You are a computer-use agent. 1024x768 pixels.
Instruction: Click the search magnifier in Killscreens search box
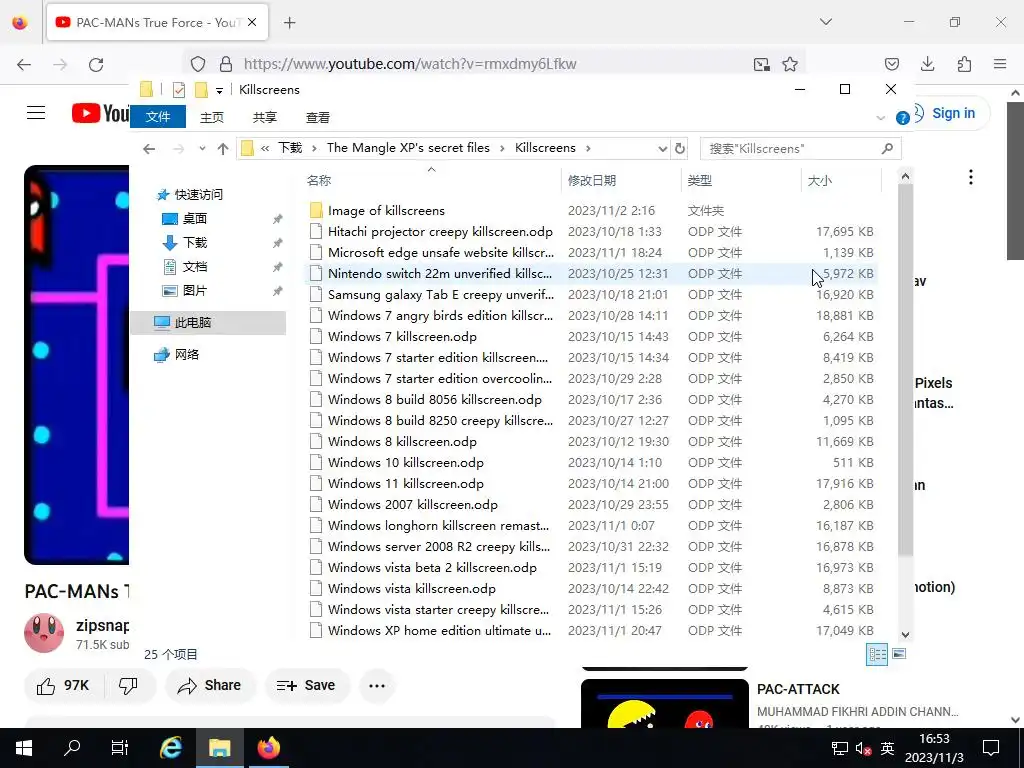[x=887, y=148]
